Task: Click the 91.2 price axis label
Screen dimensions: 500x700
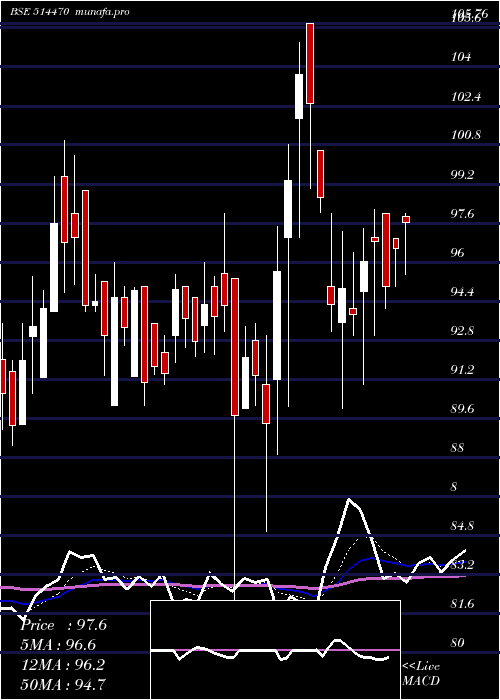Action: tap(464, 370)
